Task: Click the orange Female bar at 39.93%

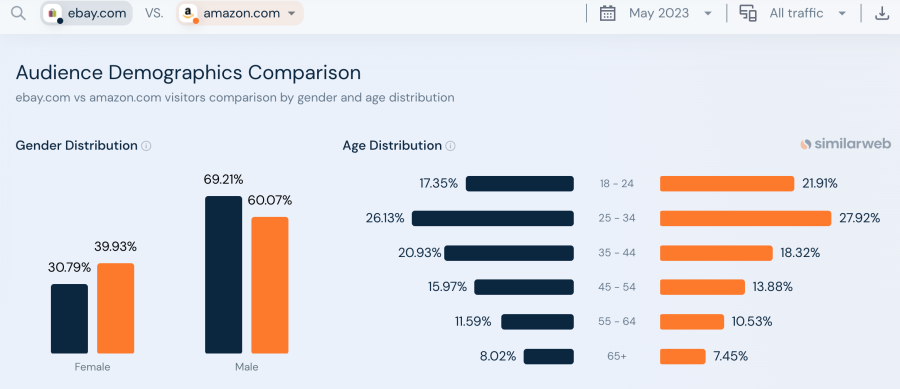Action: 115,308
